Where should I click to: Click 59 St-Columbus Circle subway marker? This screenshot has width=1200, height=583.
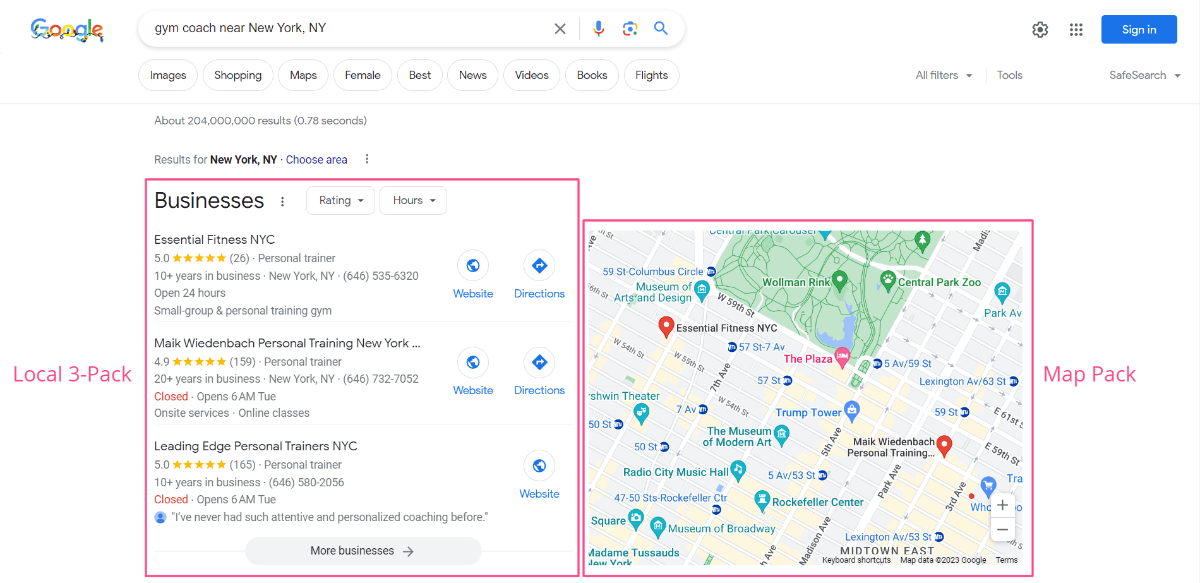point(712,271)
